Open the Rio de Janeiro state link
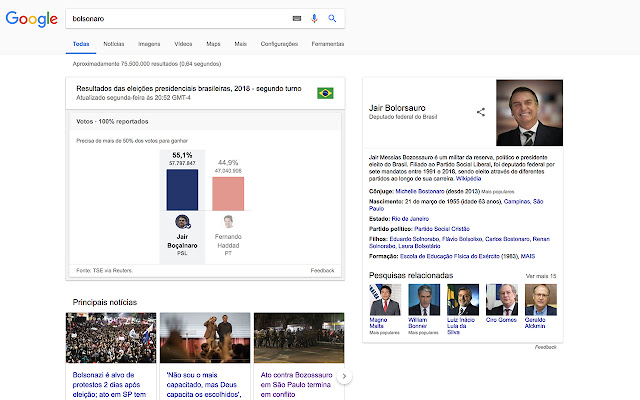The image size is (640, 400). click(410, 219)
